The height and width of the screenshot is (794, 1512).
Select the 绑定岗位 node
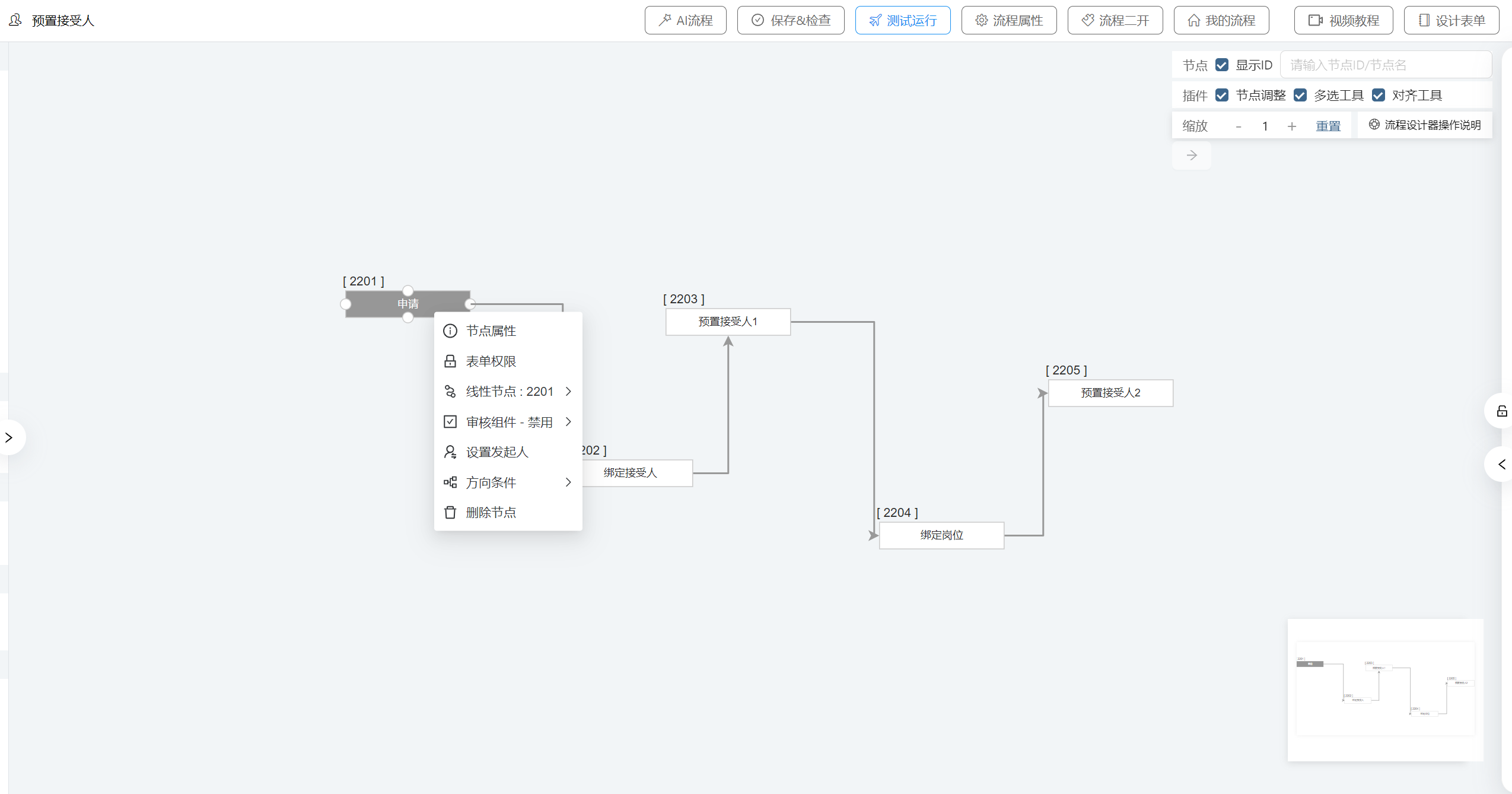click(x=942, y=535)
